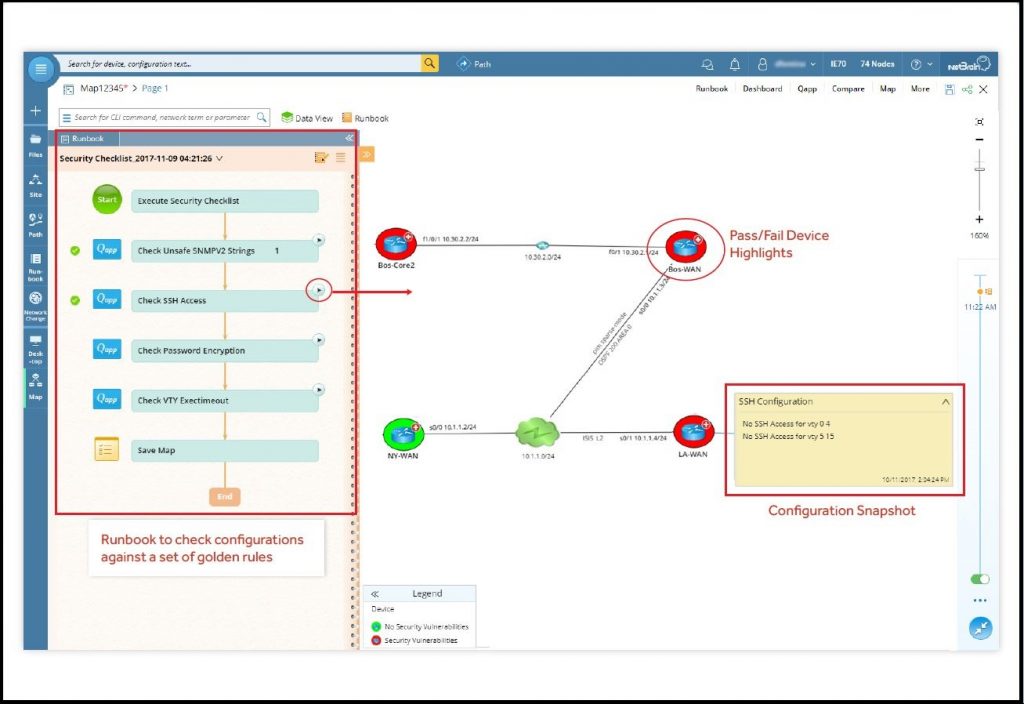
Task: Expand the Security Checklist runbook dropdown
Action: 219,159
